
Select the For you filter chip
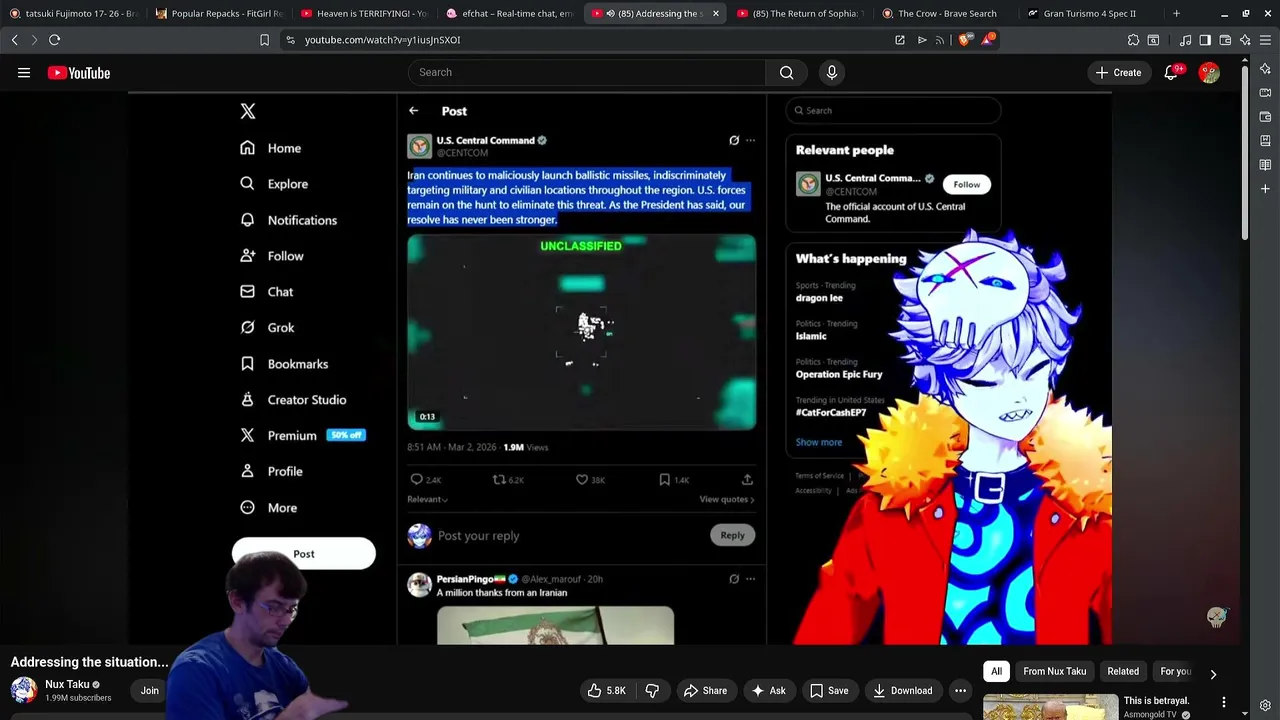click(1176, 671)
